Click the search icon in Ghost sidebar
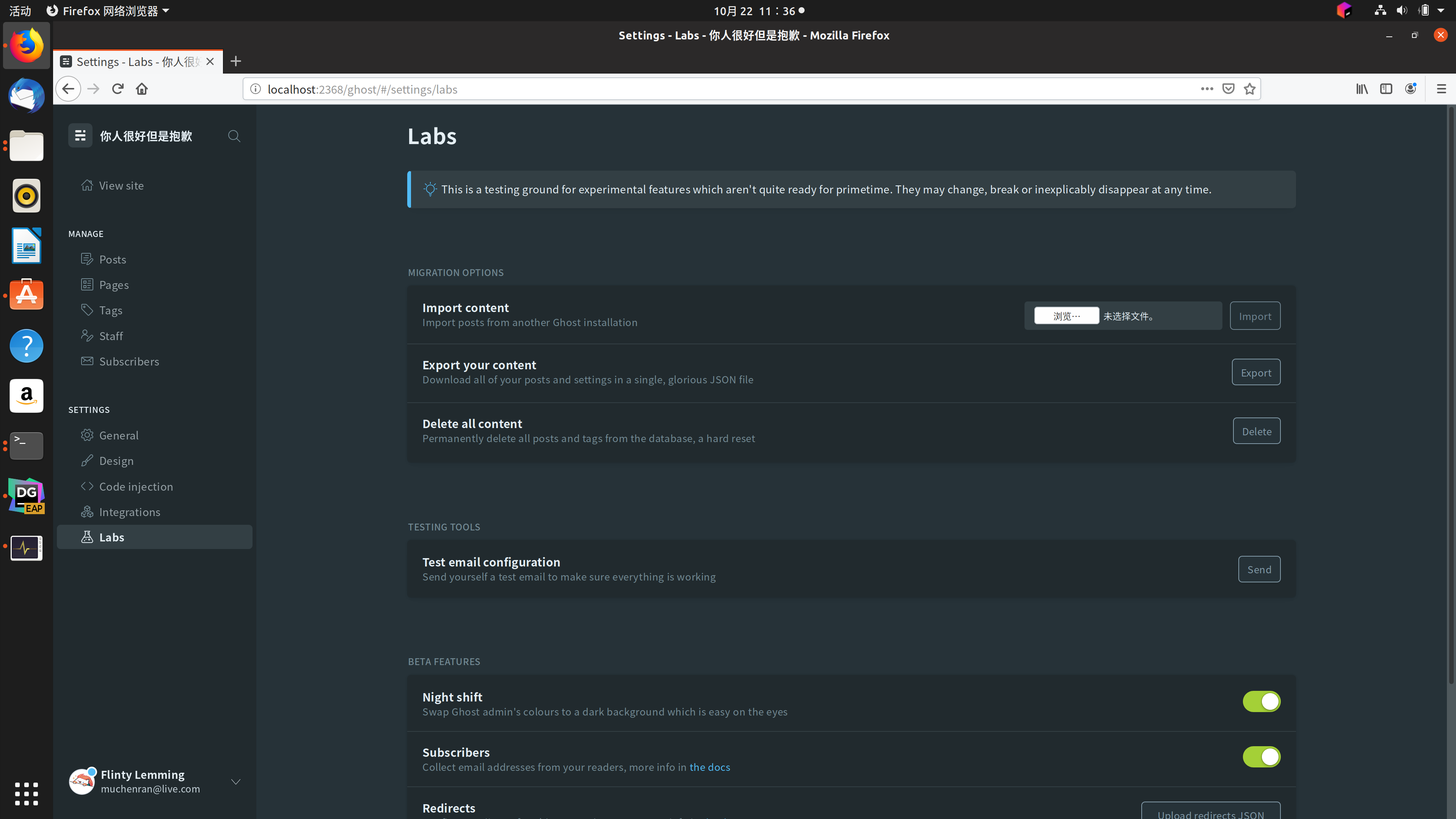Image resolution: width=1456 pixels, height=819 pixels. pyautogui.click(x=234, y=136)
